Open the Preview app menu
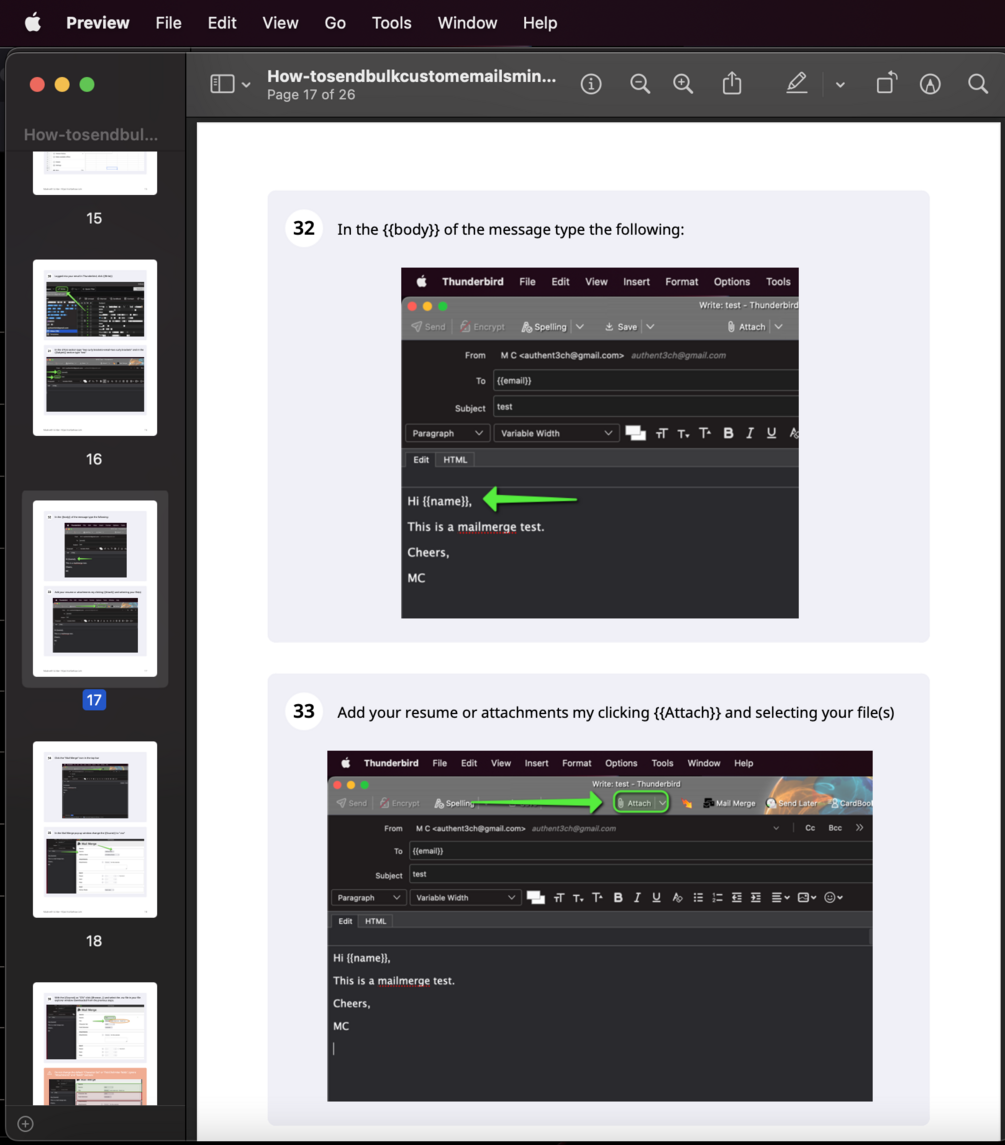 pos(98,23)
